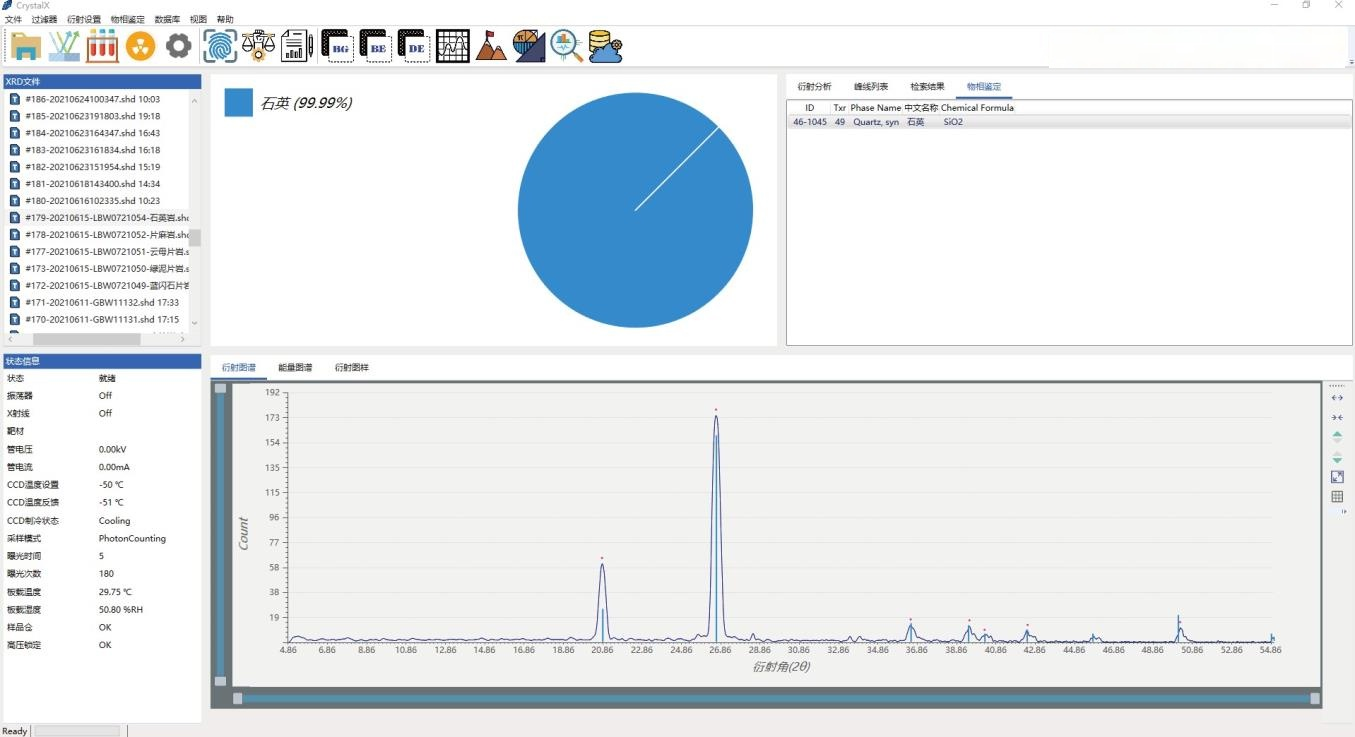Toggle chart fullscreen expand icon
1355x737 pixels.
1337,477
